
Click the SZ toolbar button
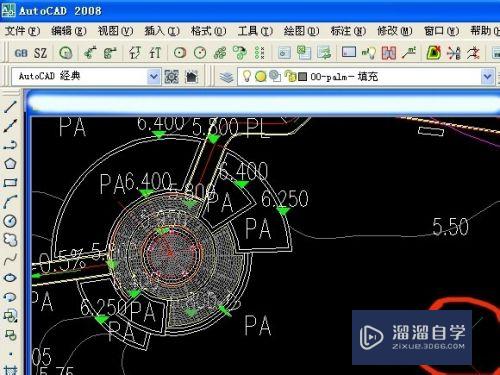pyautogui.click(x=40, y=53)
